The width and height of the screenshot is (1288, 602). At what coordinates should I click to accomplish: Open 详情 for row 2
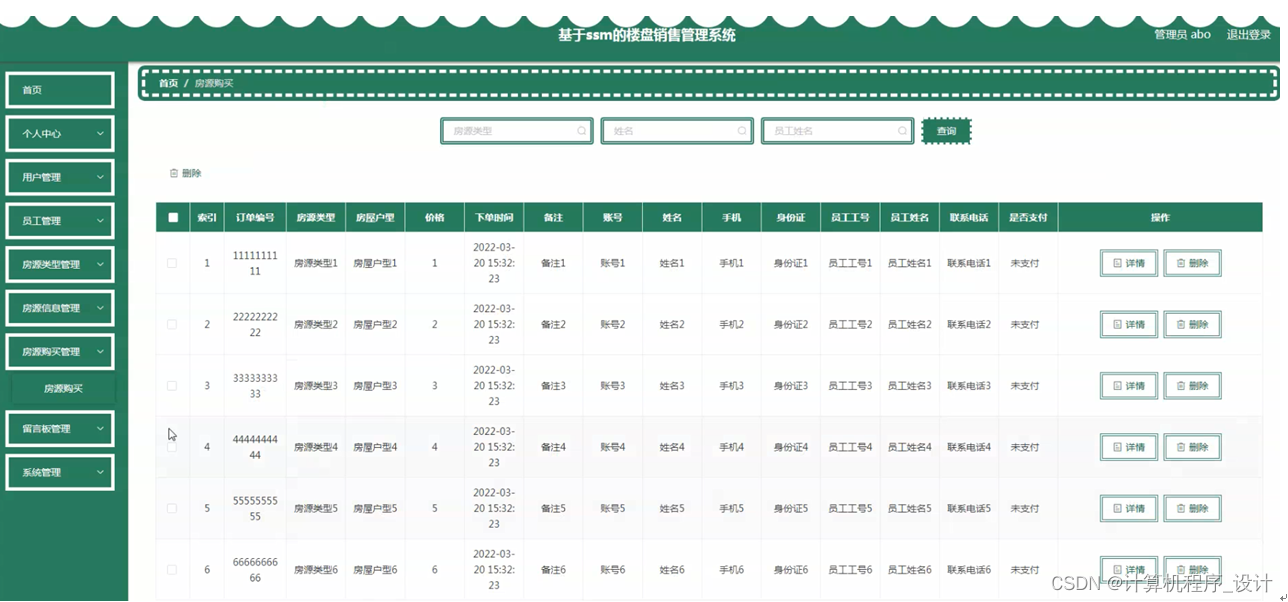1129,324
